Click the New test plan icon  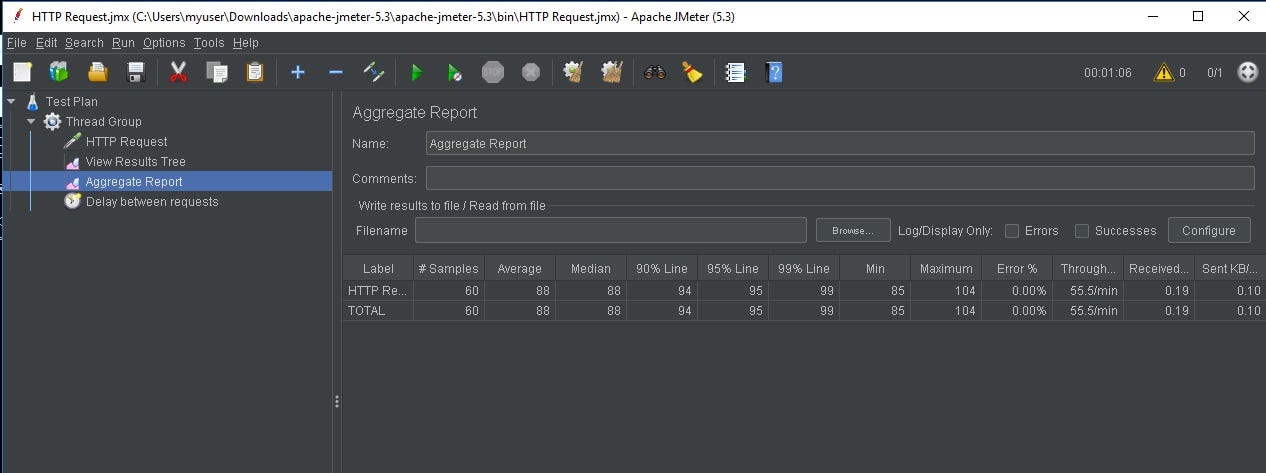click(23, 72)
